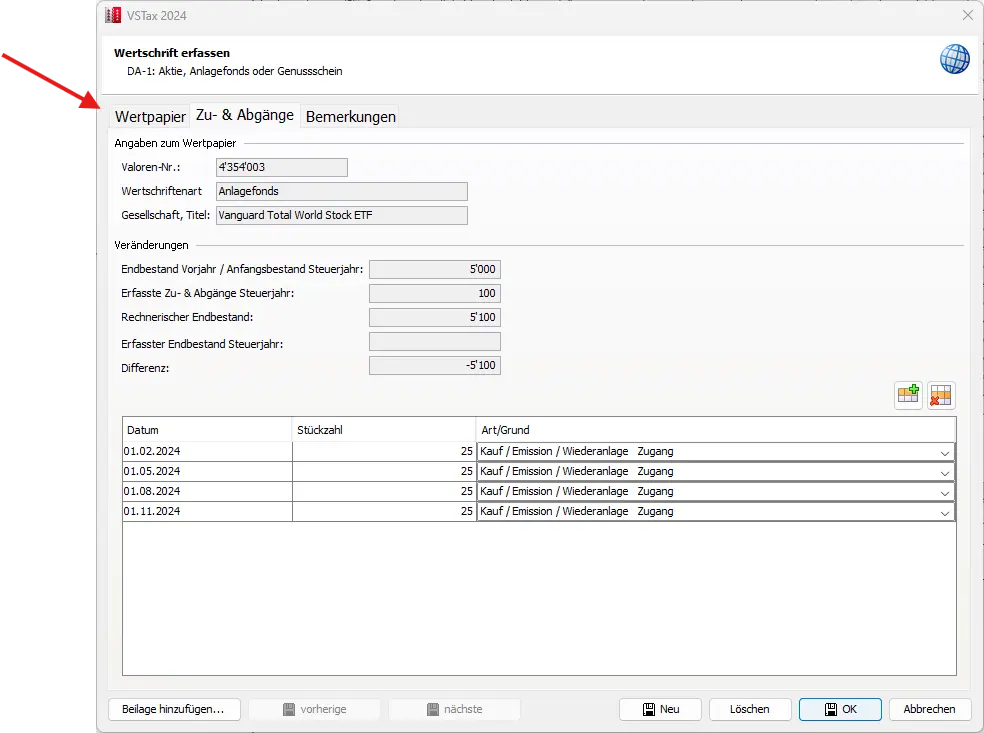
Task: Click the Erfasster Endbestand Steuerjahr field
Action: 434,343
